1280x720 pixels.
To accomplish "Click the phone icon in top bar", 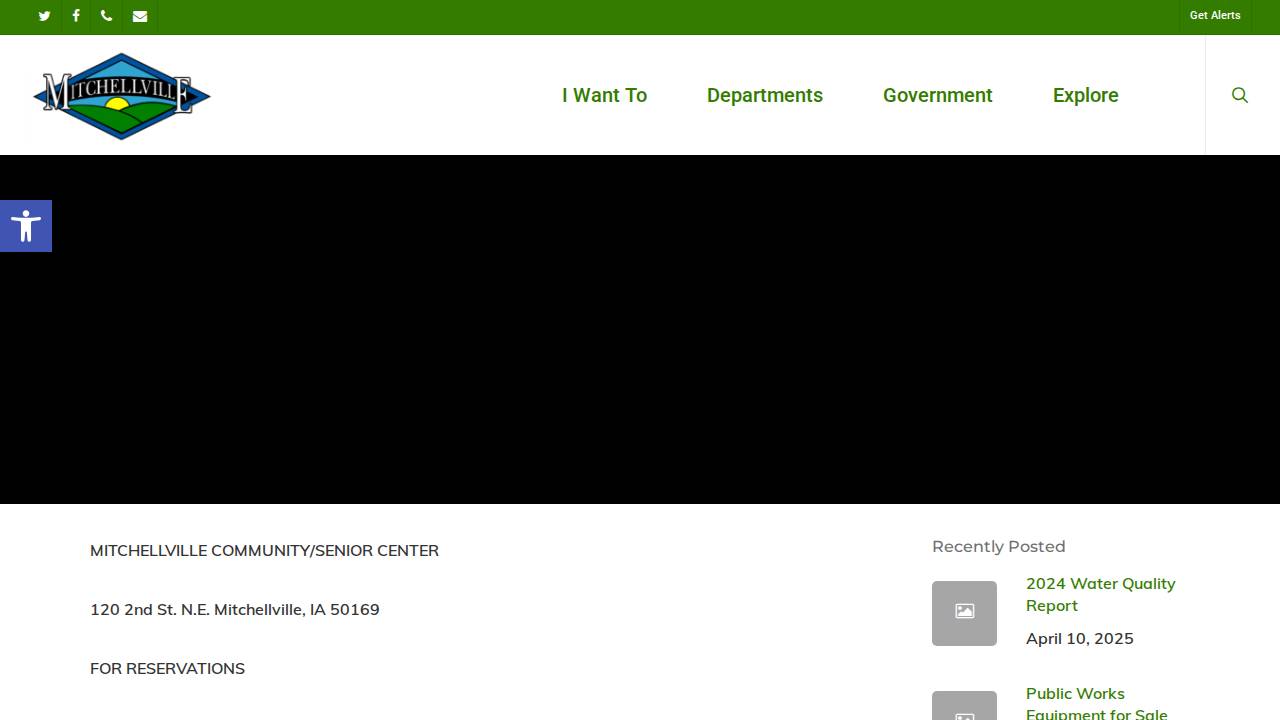I will pos(107,16).
